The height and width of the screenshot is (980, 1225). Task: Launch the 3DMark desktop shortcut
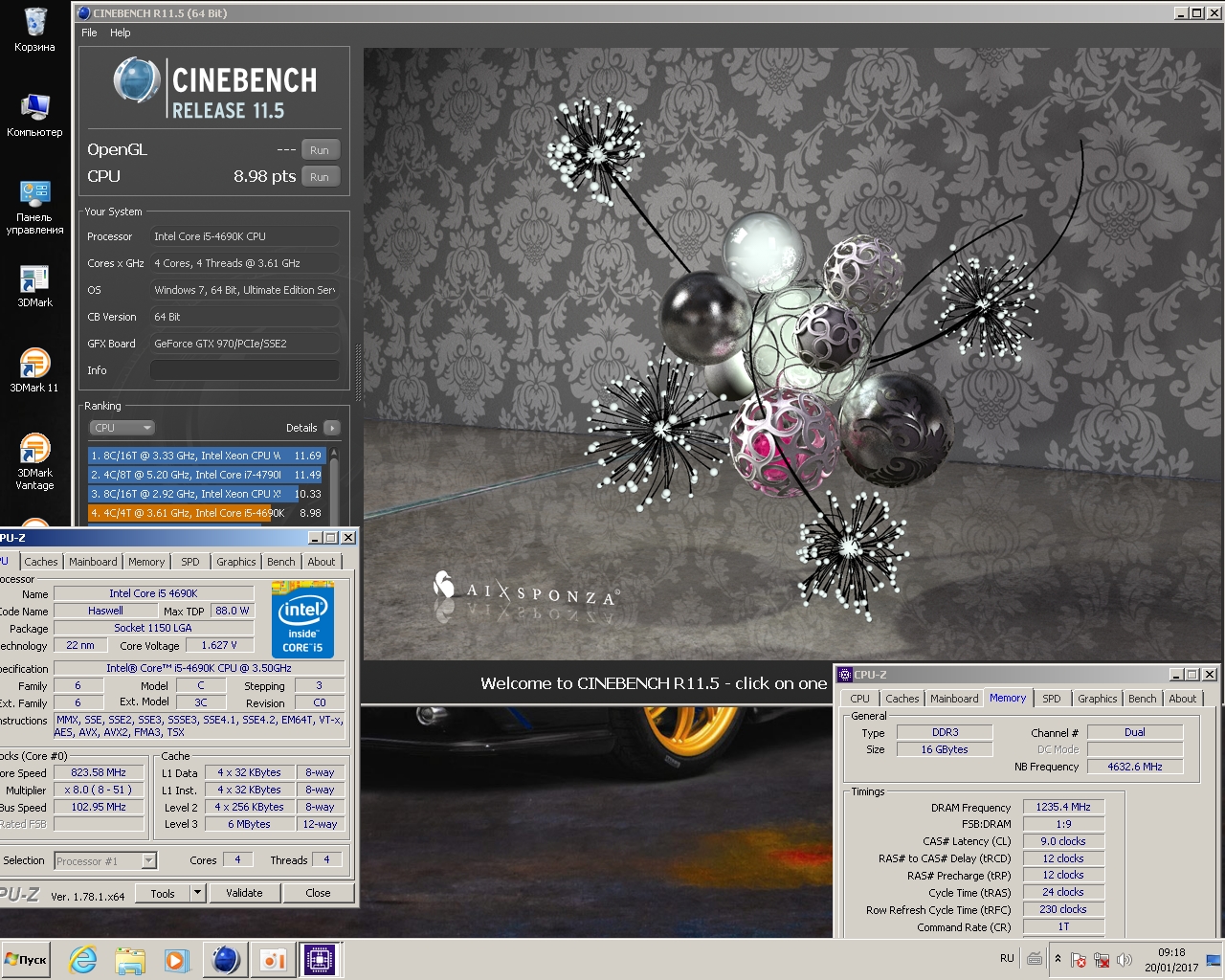[x=34, y=286]
